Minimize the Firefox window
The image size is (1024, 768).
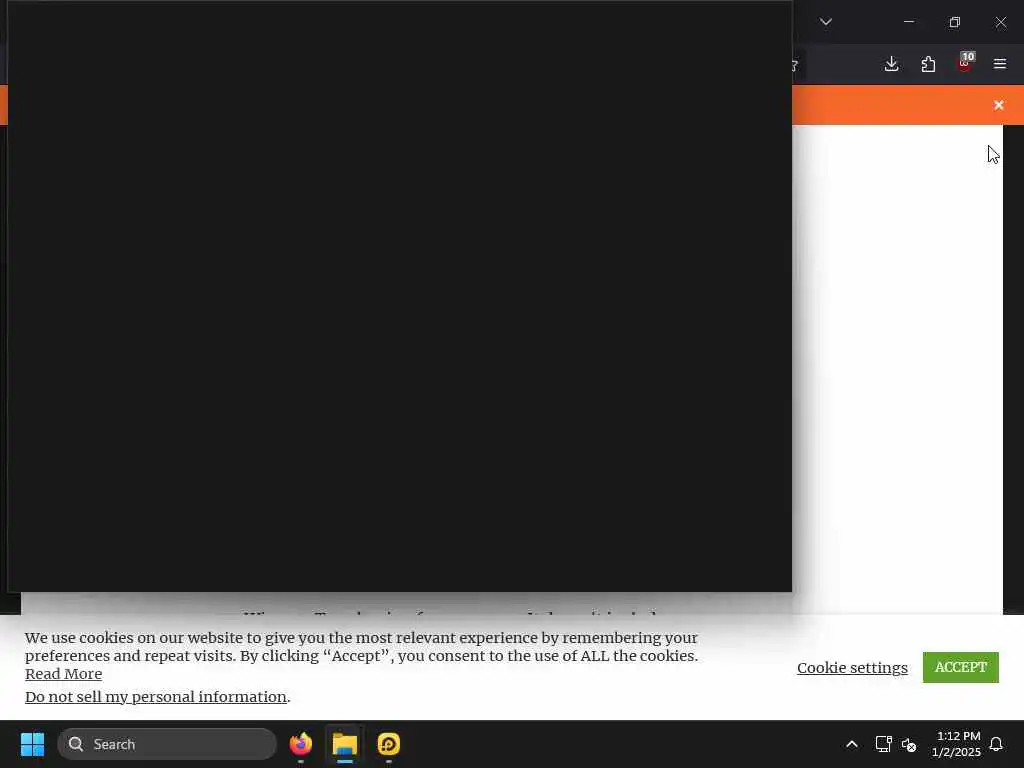908,22
